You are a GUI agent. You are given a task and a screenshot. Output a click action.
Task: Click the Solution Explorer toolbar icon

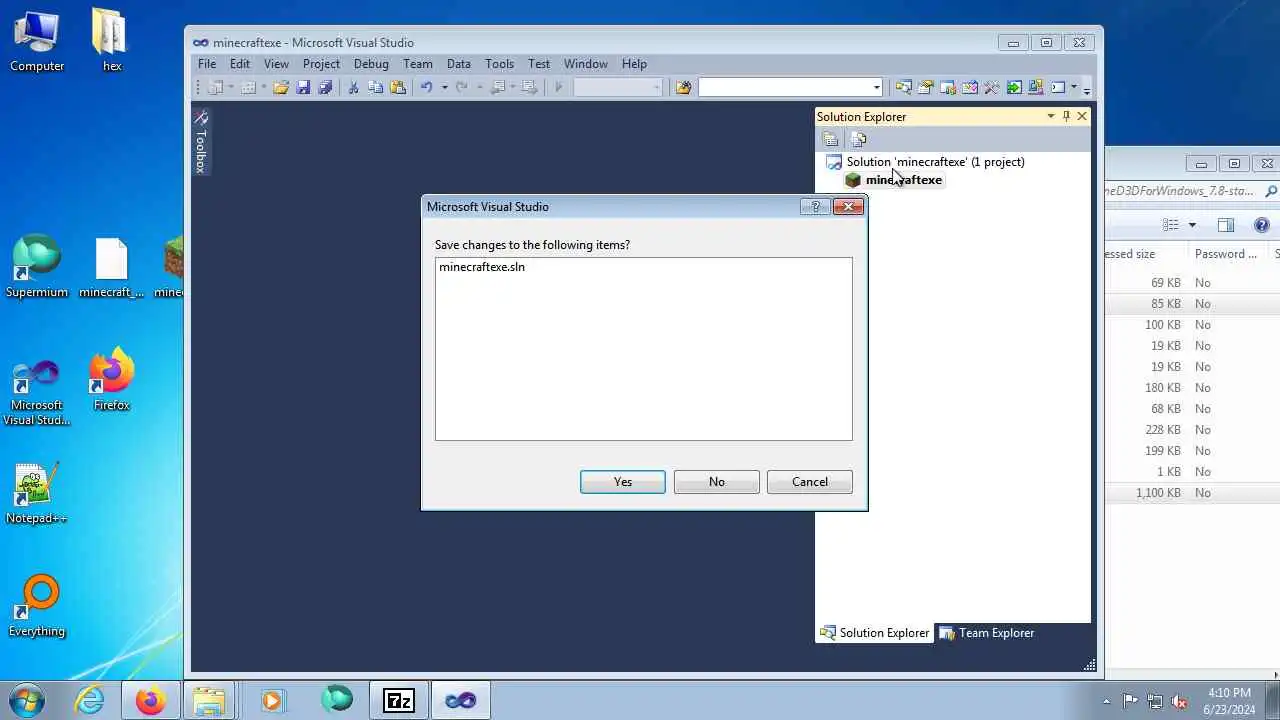pyautogui.click(x=903, y=88)
